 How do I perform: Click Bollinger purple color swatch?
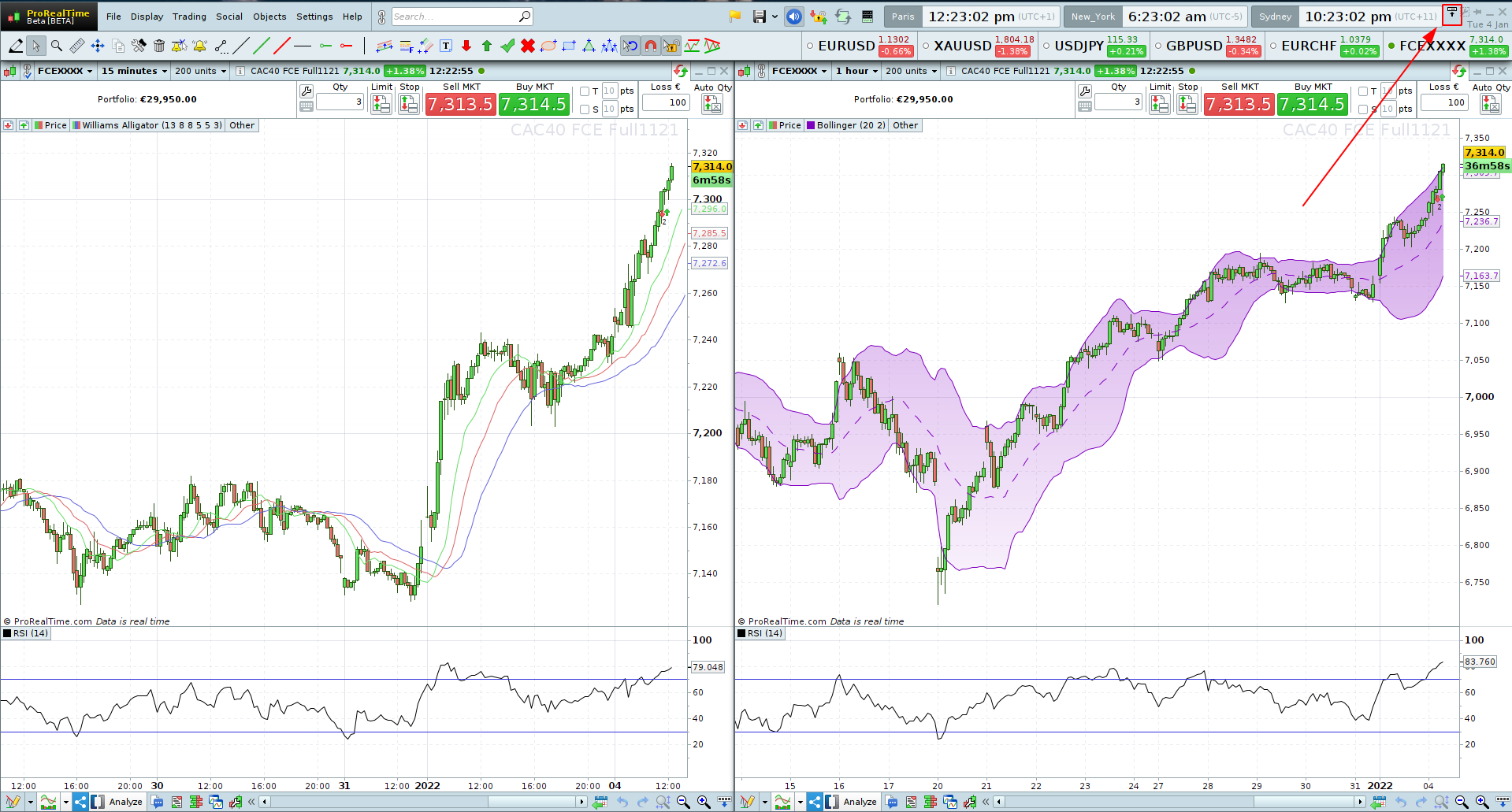click(x=811, y=125)
